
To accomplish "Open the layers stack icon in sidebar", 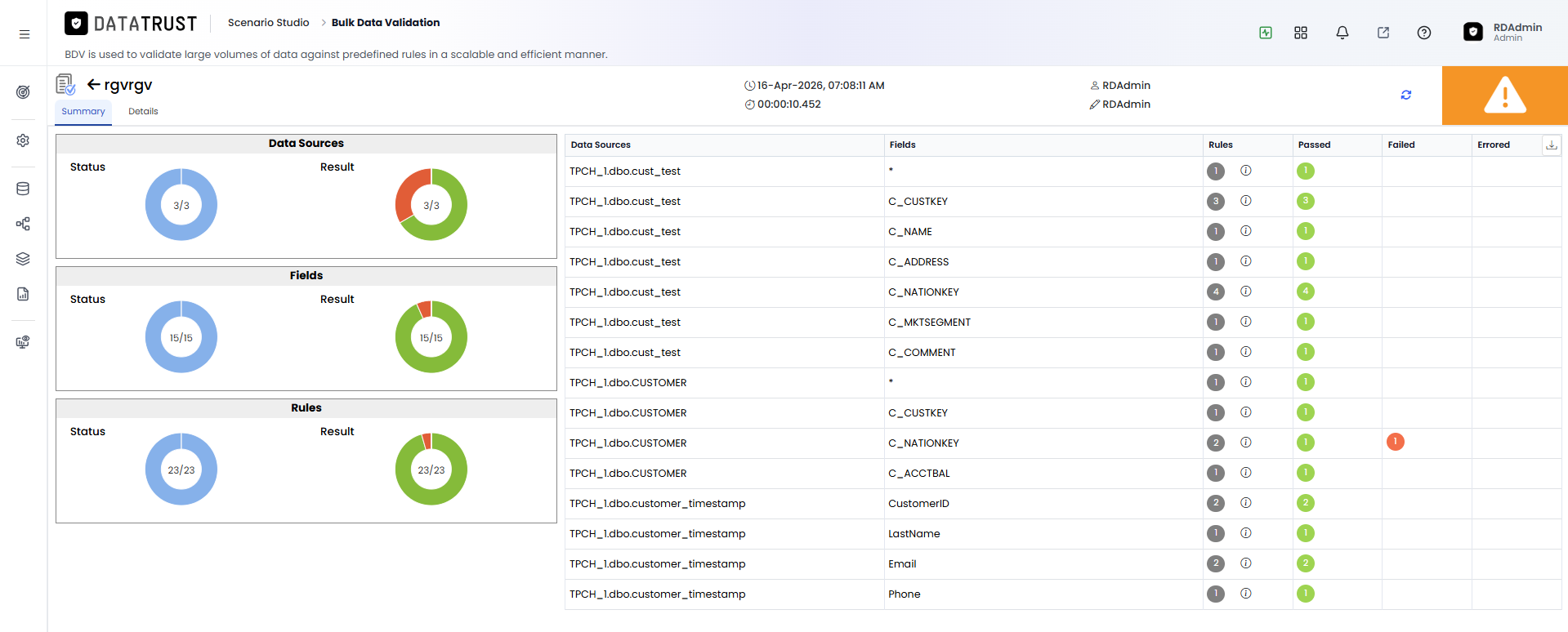I will point(23,259).
